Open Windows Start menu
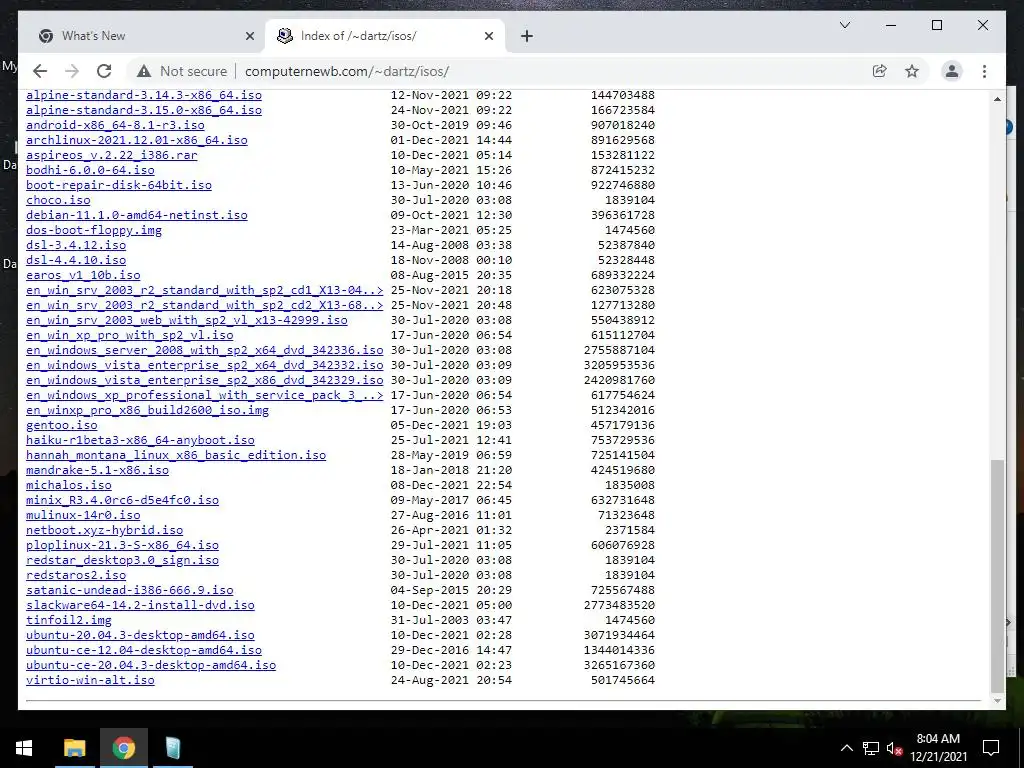1024x768 pixels. point(24,748)
